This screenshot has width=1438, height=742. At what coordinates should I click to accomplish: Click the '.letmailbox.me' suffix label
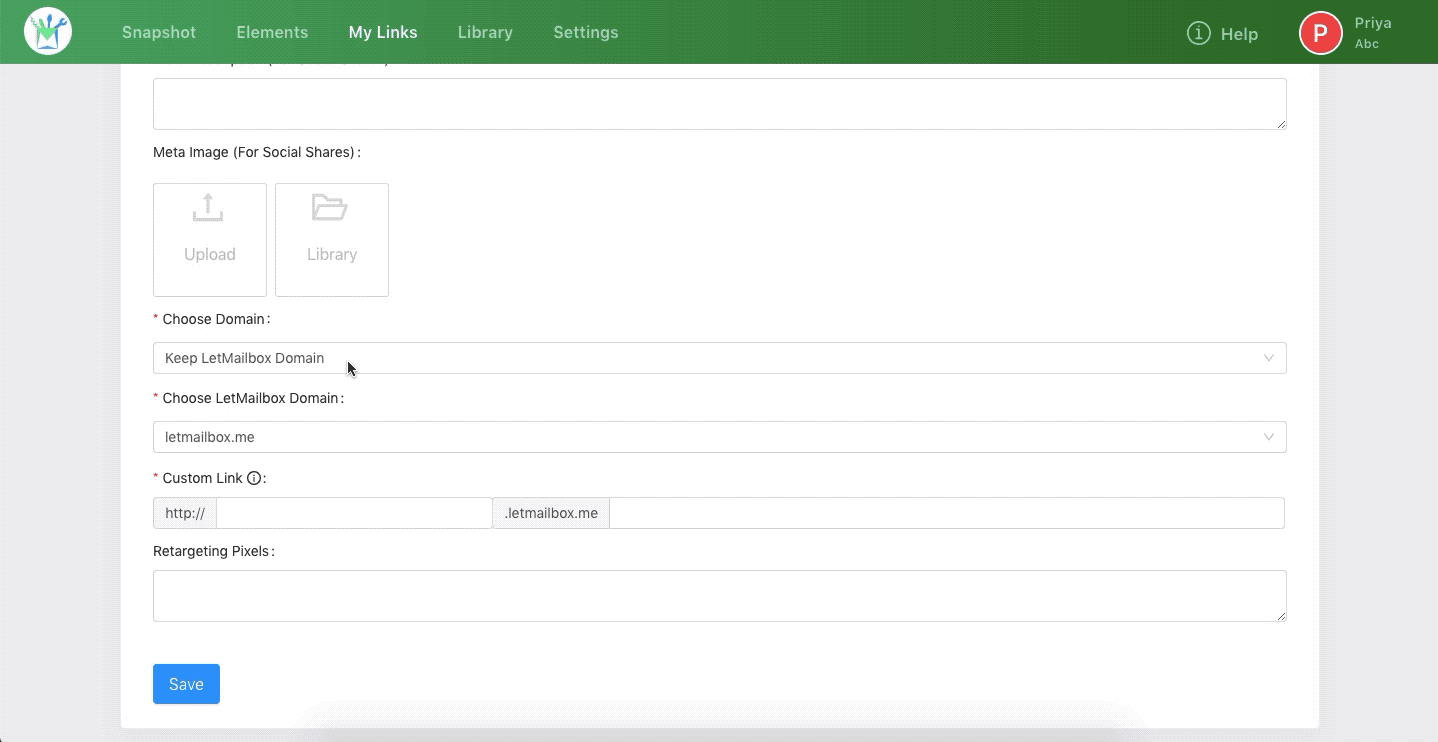click(551, 513)
